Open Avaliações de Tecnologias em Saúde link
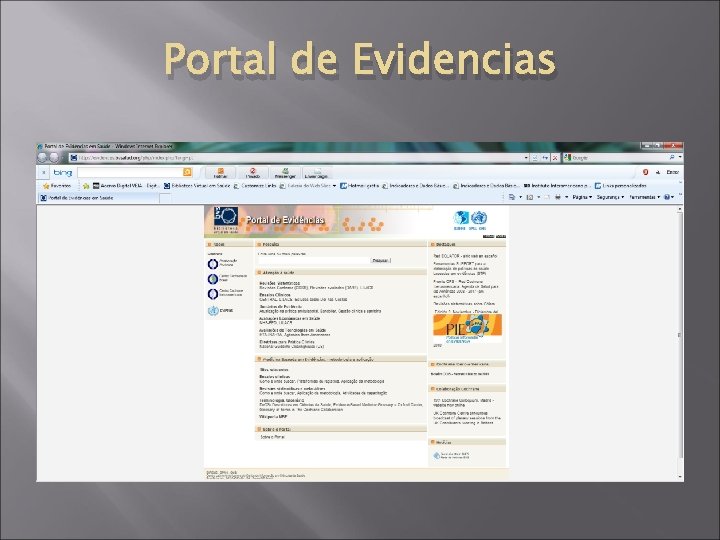The width and height of the screenshot is (720, 540). (x=292, y=330)
